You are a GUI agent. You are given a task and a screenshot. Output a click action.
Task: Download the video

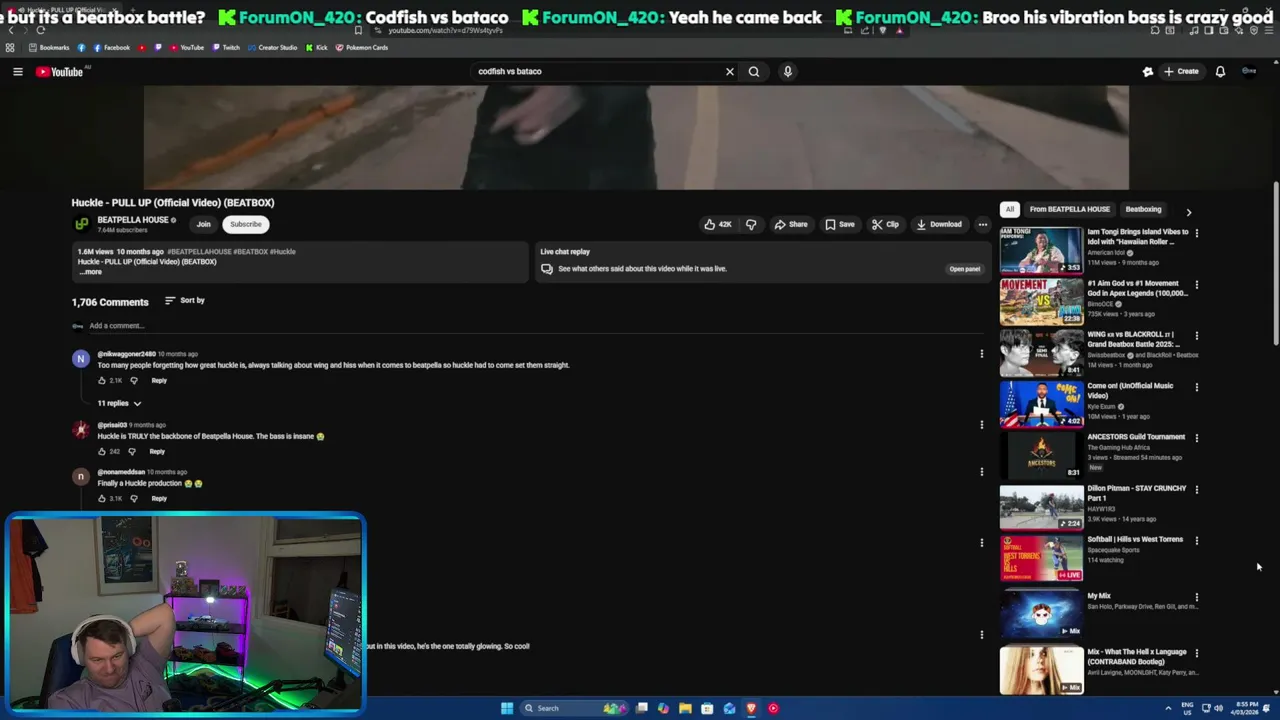(939, 224)
